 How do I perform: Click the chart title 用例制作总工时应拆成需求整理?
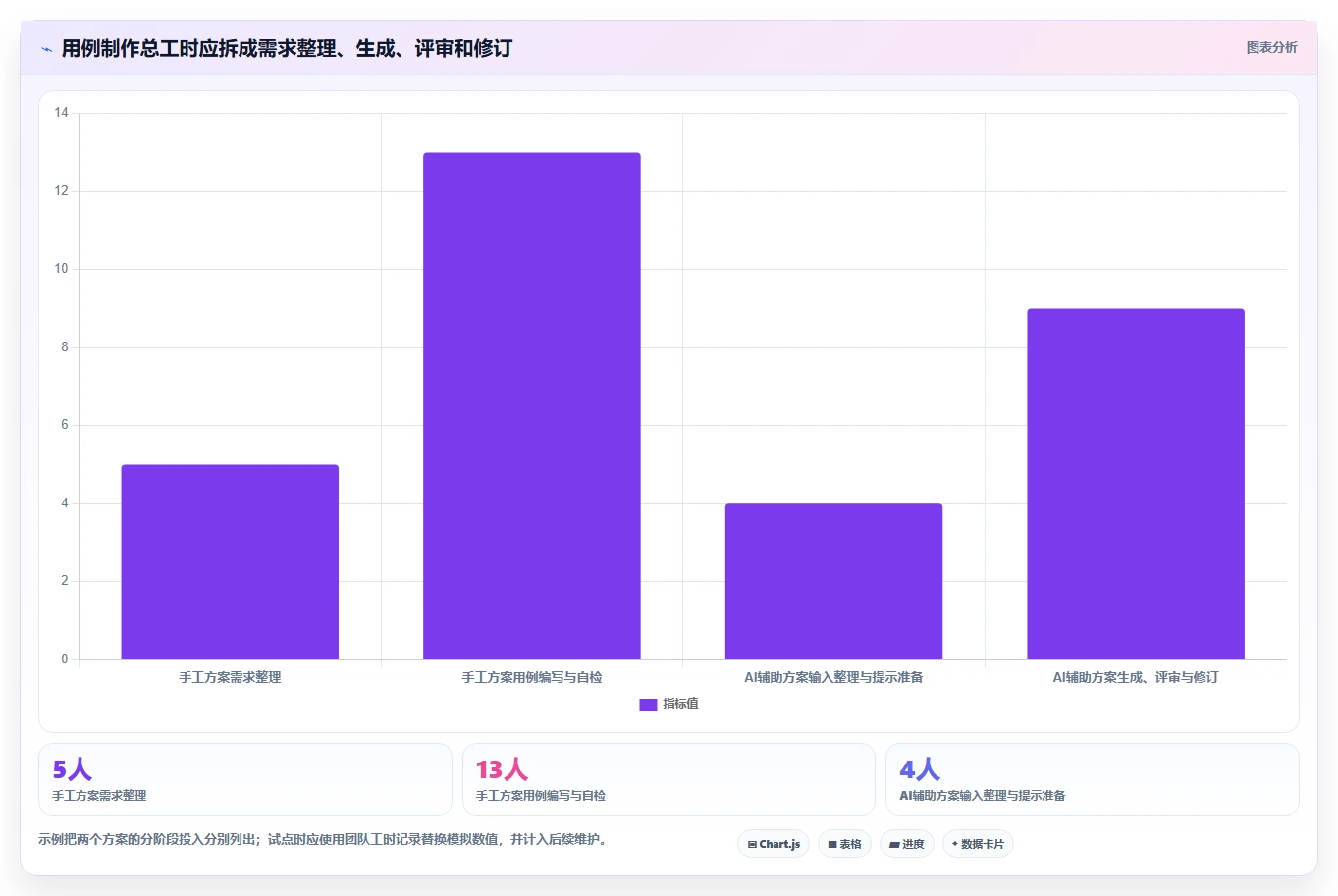[287, 48]
